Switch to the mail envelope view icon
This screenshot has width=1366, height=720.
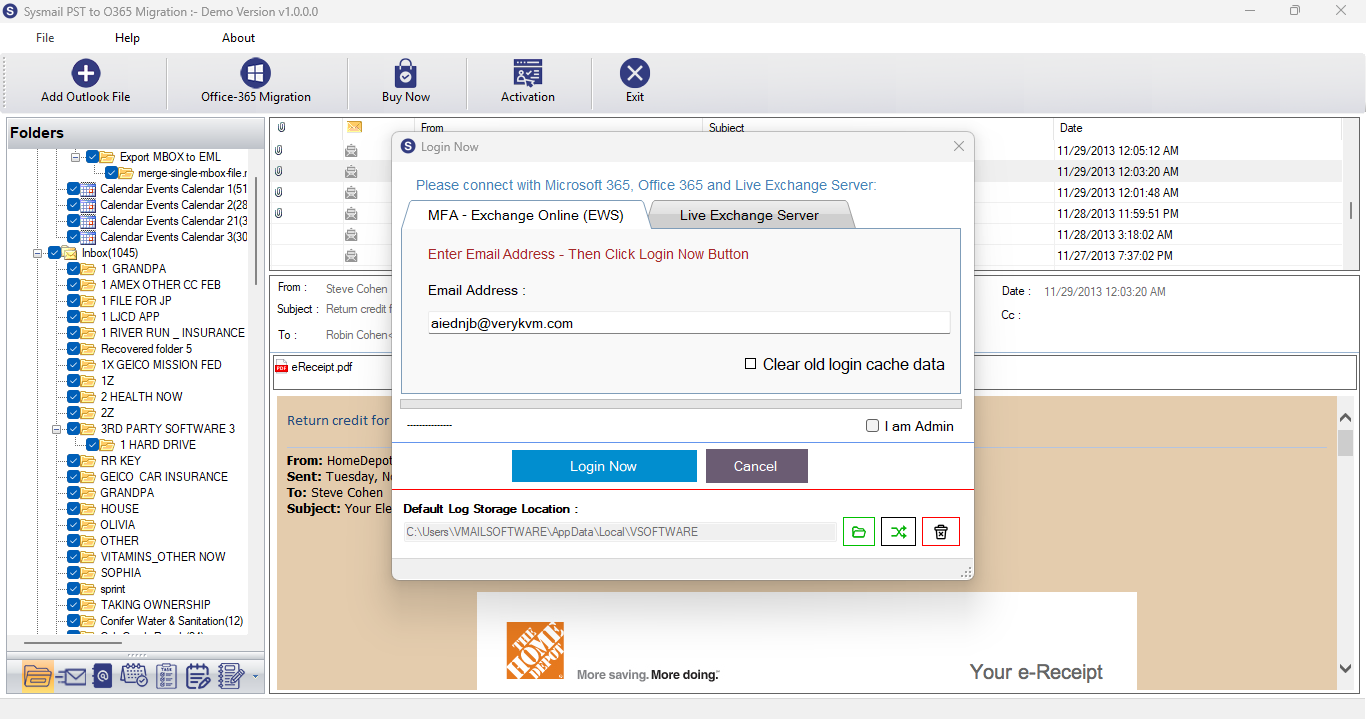70,676
